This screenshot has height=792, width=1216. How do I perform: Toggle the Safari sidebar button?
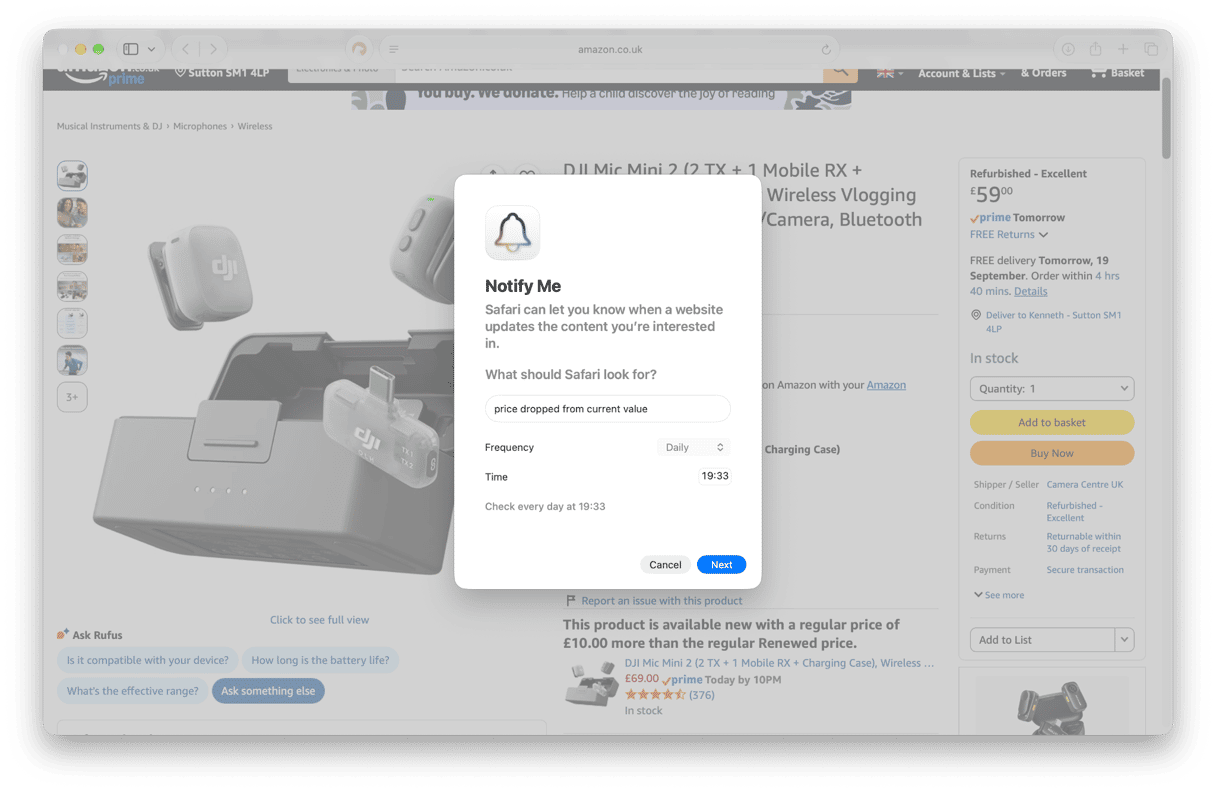coord(130,49)
